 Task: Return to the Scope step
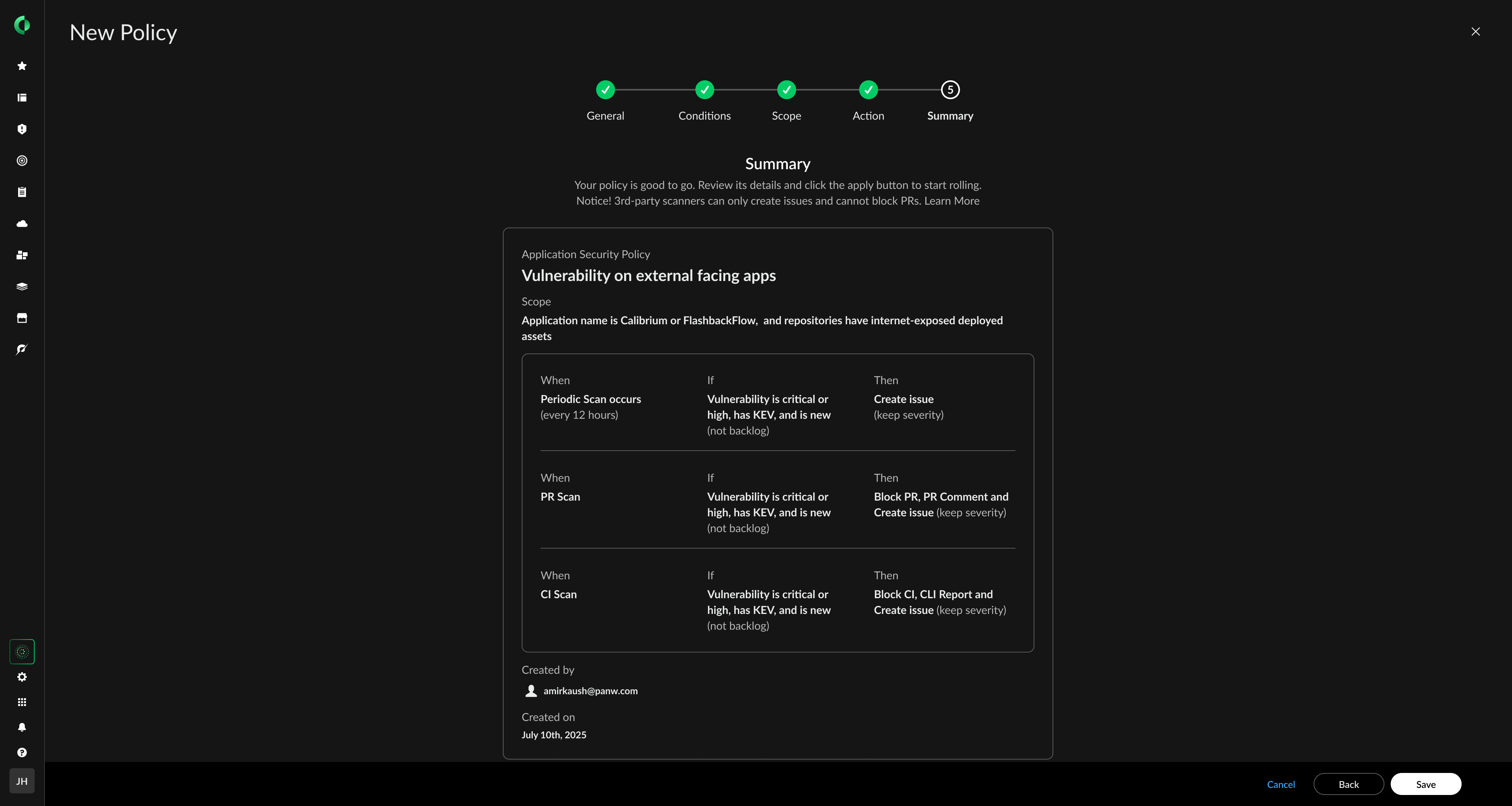pos(786,90)
